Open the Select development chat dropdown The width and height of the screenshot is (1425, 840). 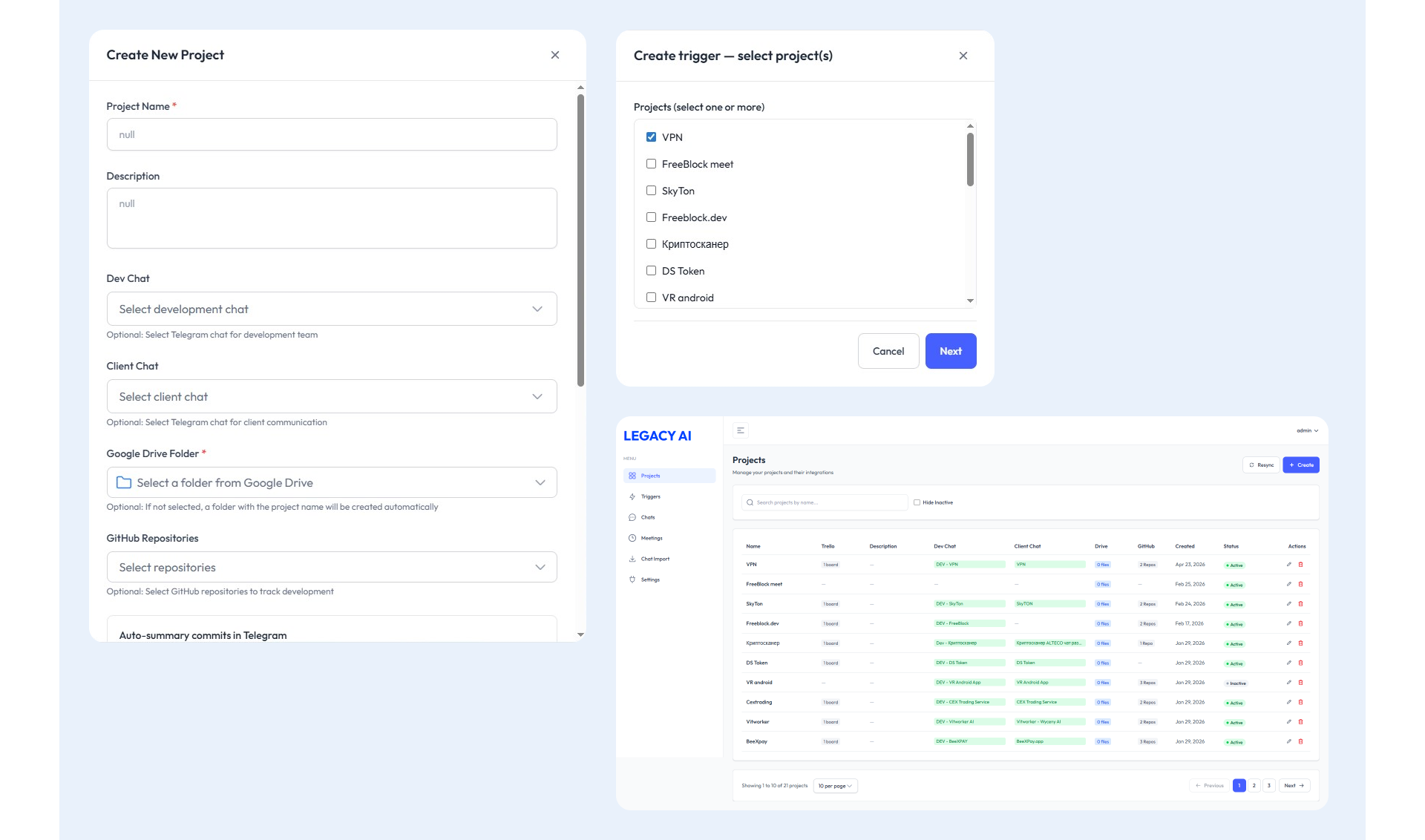[x=332, y=309]
